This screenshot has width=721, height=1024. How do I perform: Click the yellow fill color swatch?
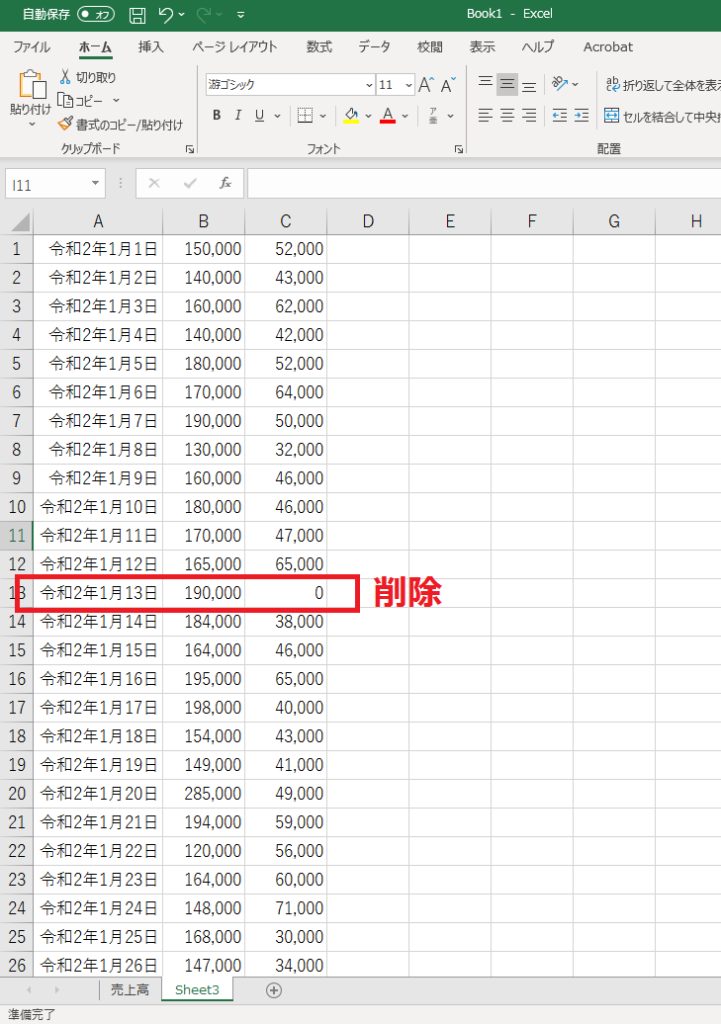[351, 116]
